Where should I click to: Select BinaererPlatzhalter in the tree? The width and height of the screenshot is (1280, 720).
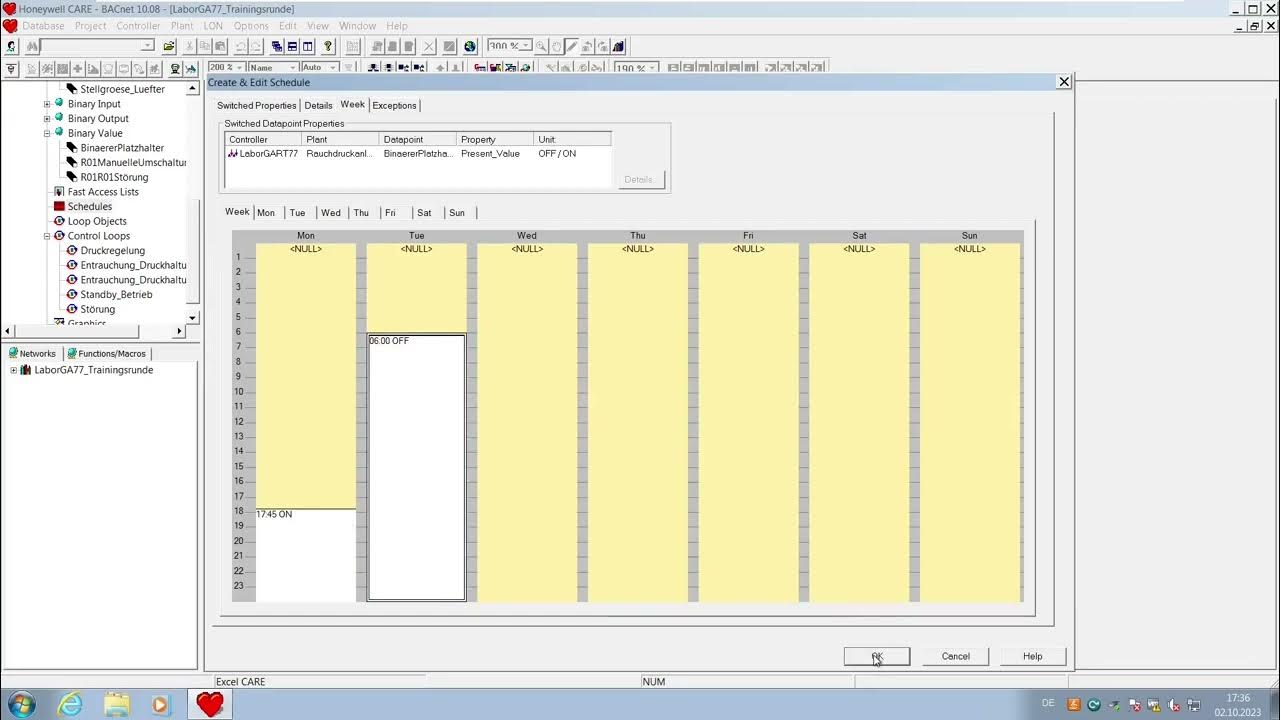click(x=122, y=148)
